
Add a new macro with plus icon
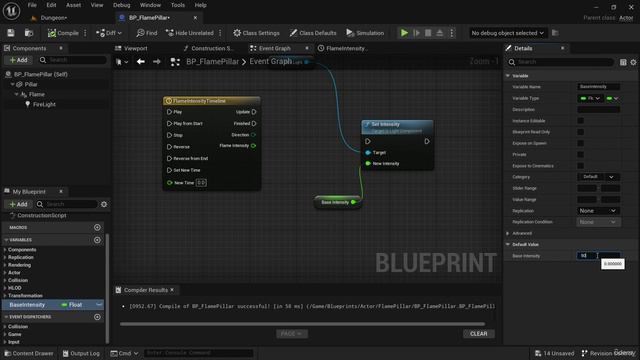[x=97, y=227]
